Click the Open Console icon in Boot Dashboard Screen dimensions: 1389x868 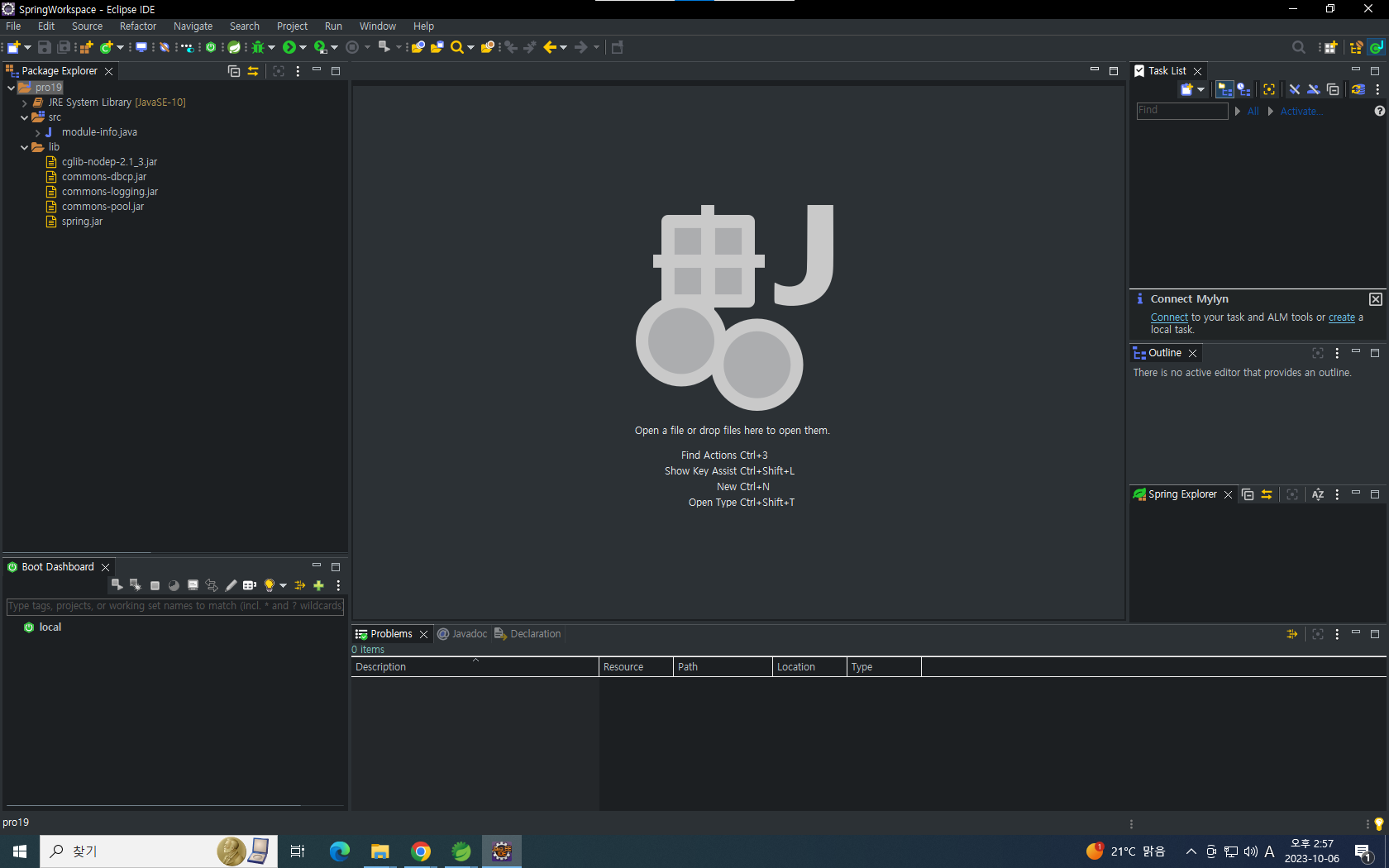pos(193,585)
